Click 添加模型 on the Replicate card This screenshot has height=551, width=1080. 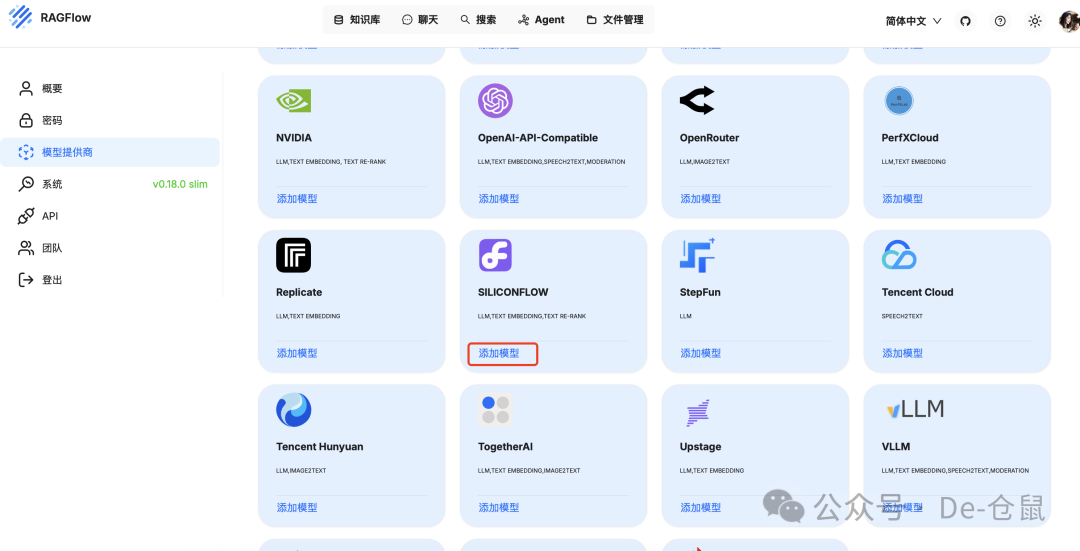(297, 353)
